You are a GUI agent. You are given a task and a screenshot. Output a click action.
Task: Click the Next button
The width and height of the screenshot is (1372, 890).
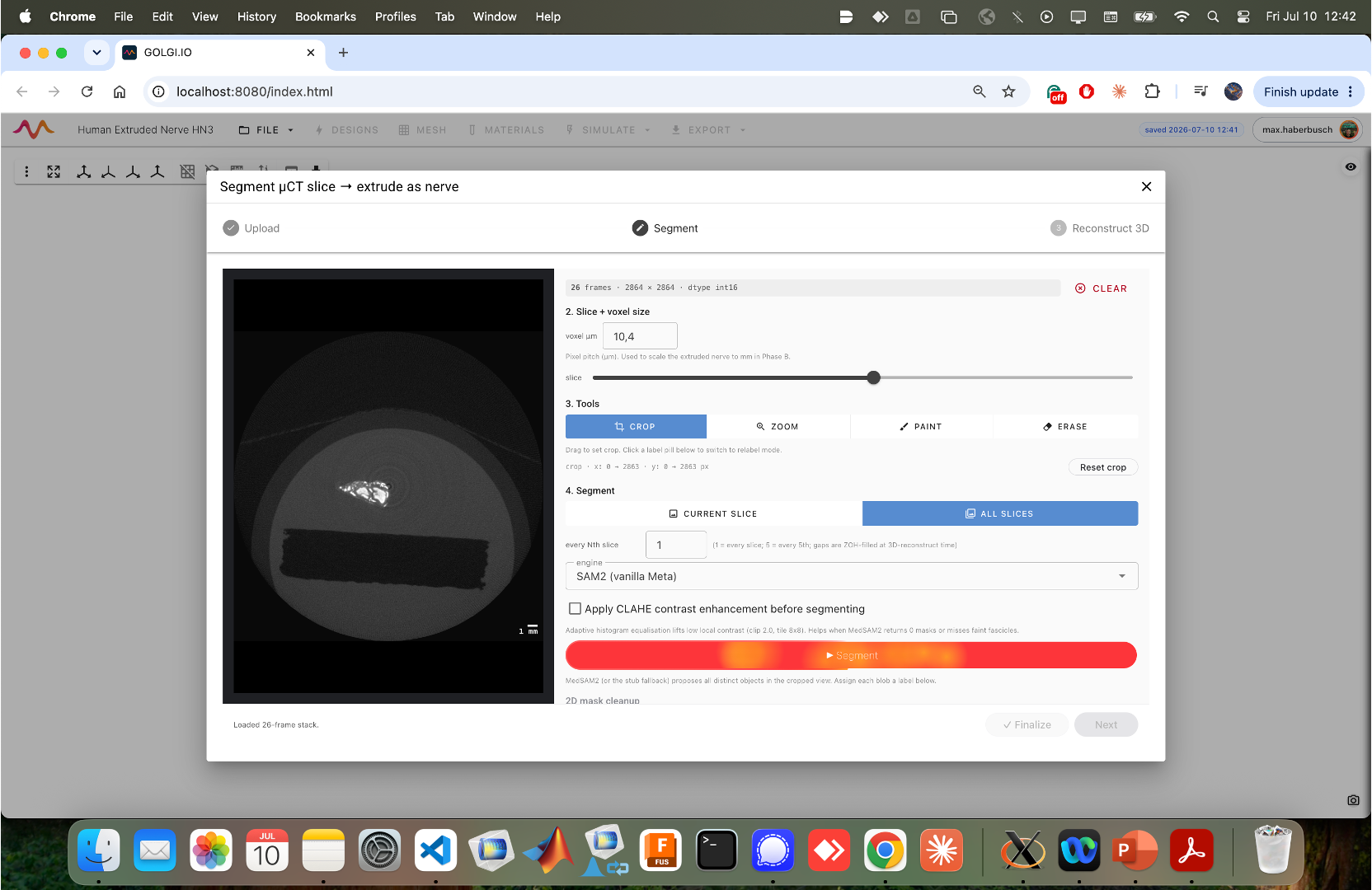[x=1107, y=725]
